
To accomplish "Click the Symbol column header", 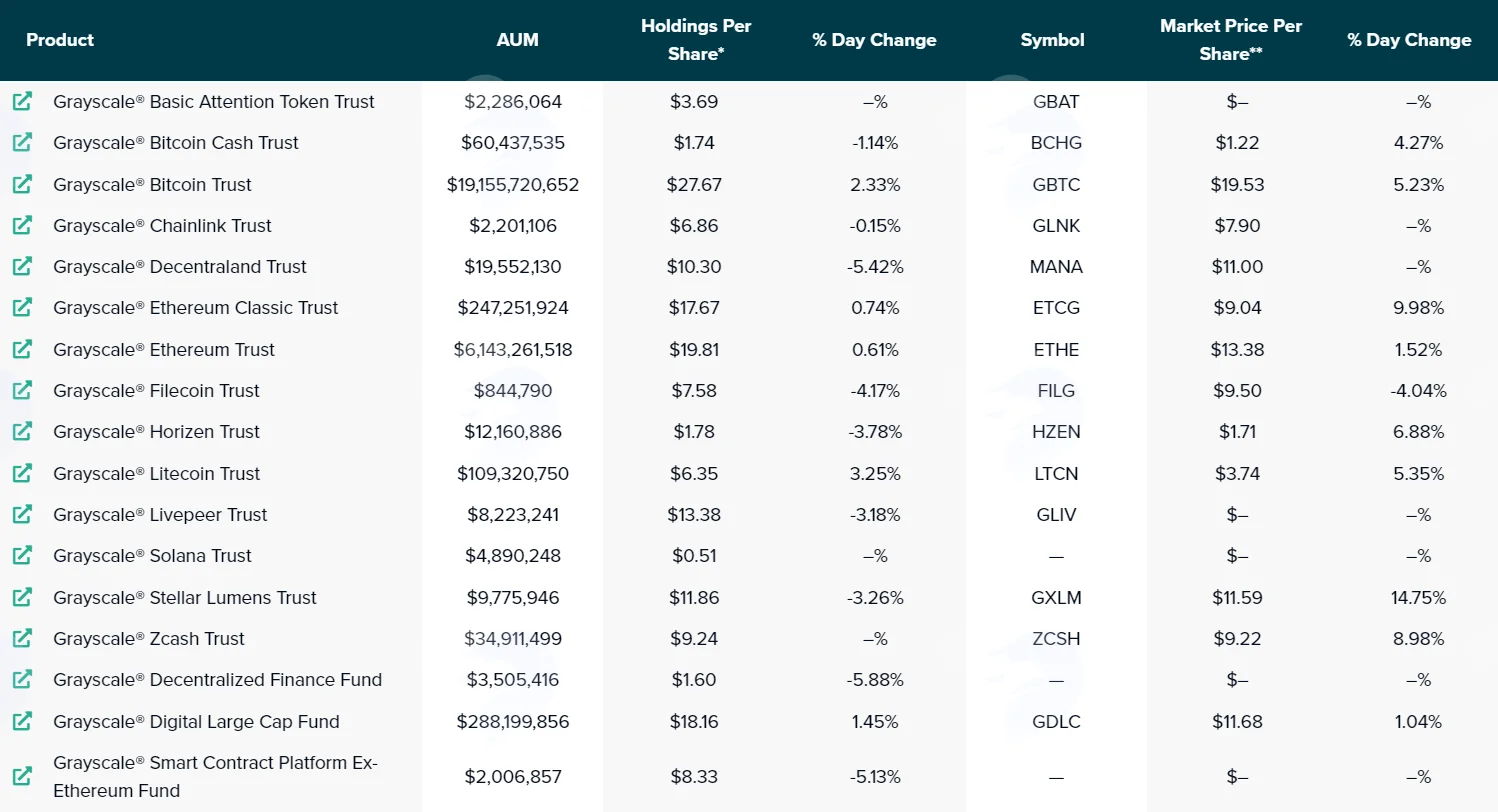I will [x=1052, y=40].
